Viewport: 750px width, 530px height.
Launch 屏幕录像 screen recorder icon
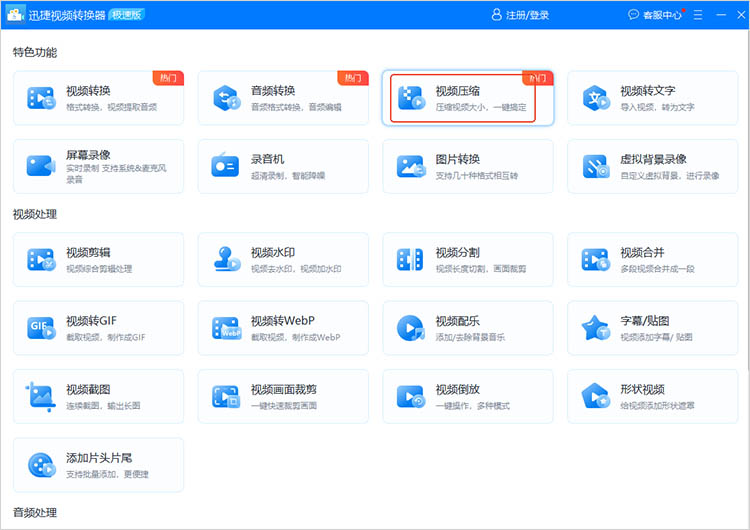pos(41,166)
